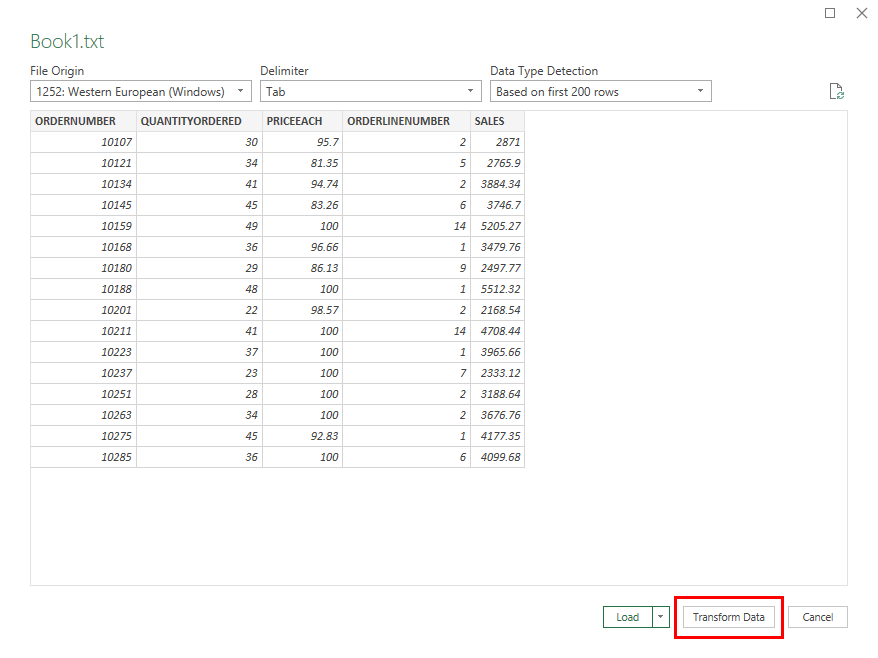Click order number cell 10107

(83, 142)
